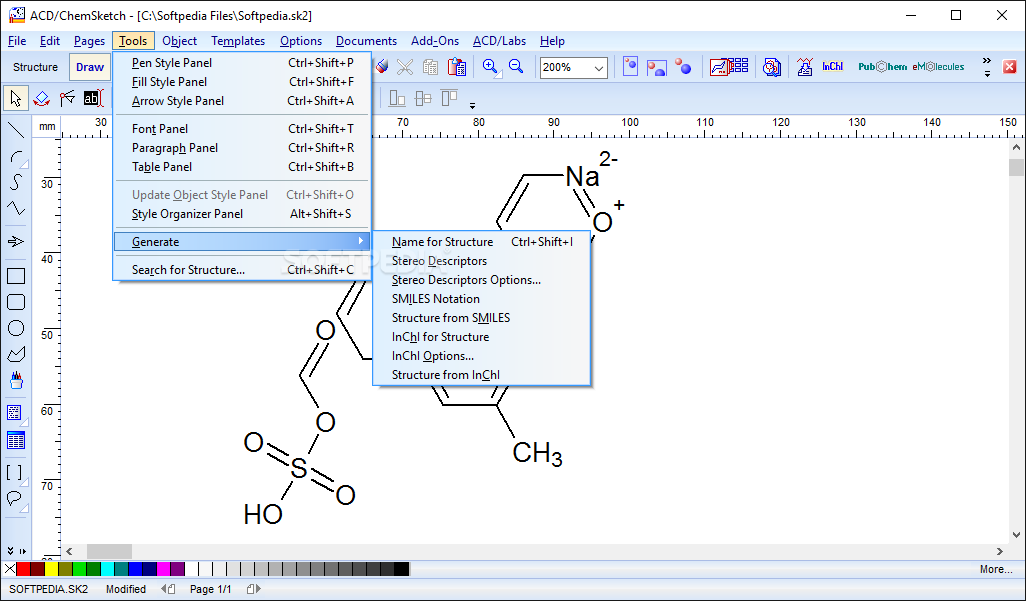This screenshot has width=1026, height=601.
Task: Choose Stereo Descriptors Options...
Action: point(482,280)
